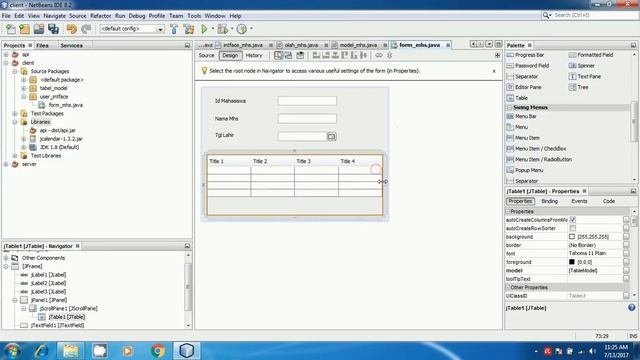Click the Palette panel vertical scrollbar

634,121
